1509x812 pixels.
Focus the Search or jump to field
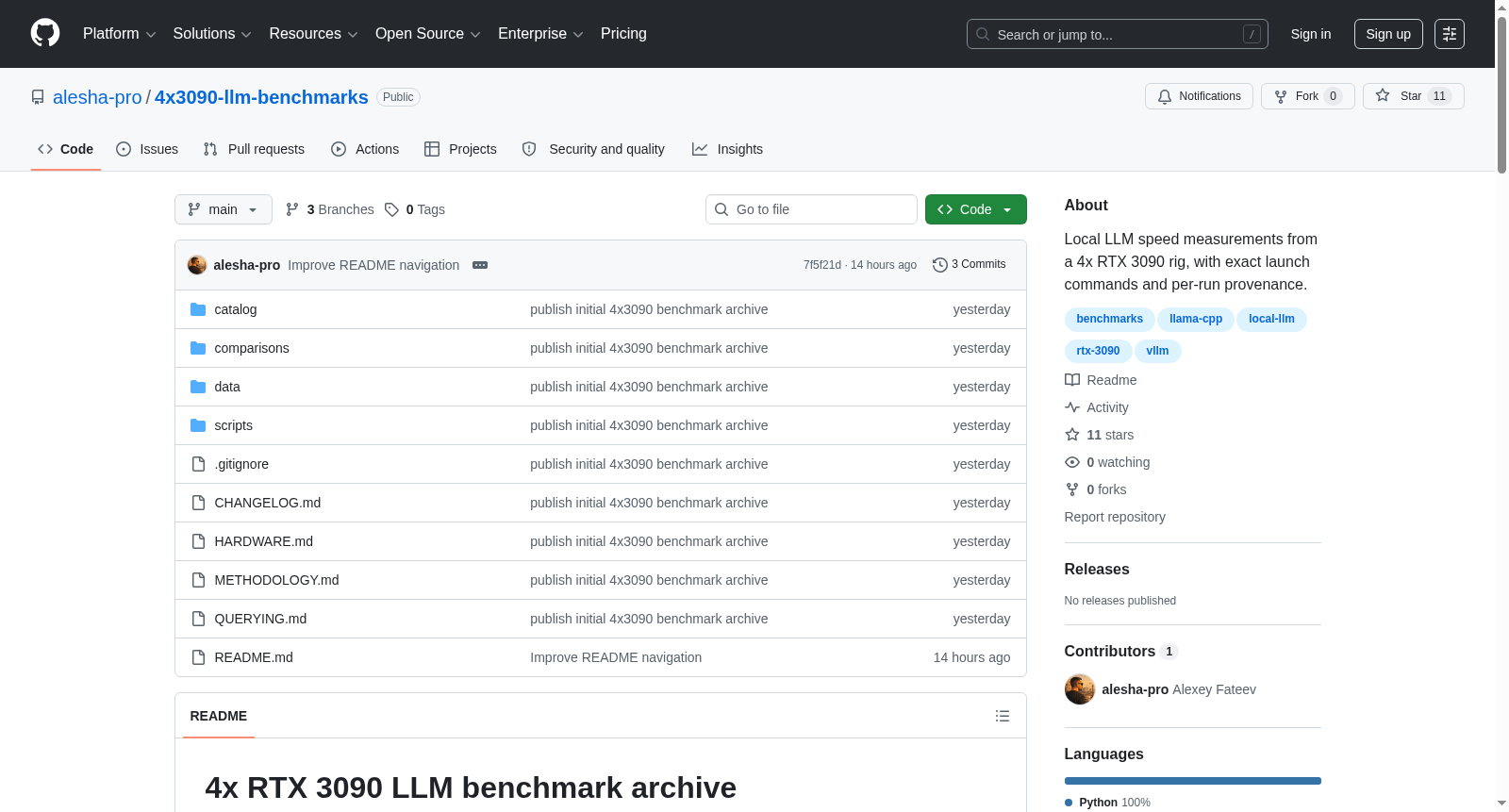point(1118,34)
